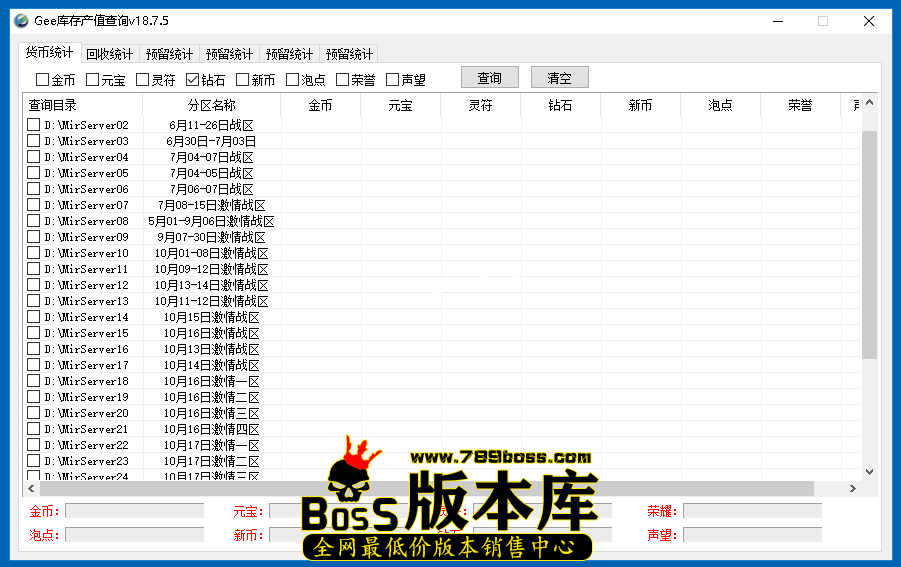Check the D:\MirServer04 row checkbox

pos(33,157)
